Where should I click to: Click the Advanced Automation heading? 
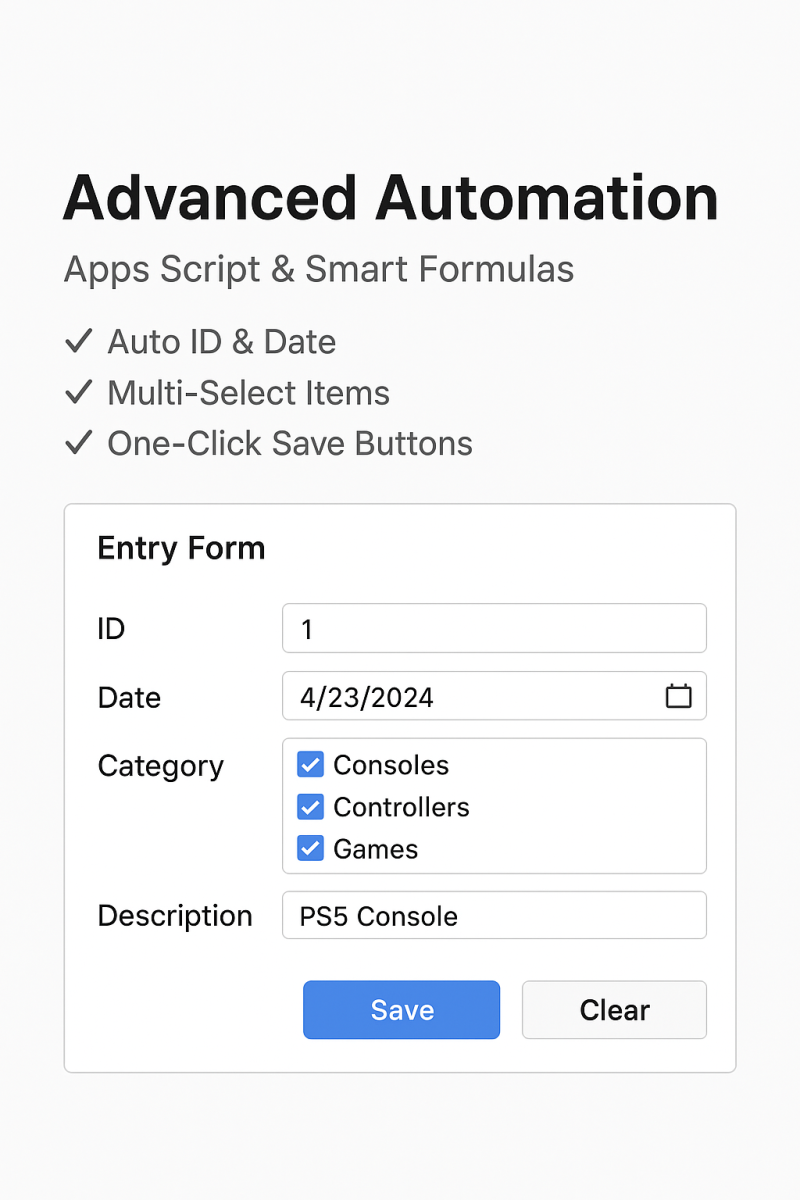(x=390, y=198)
